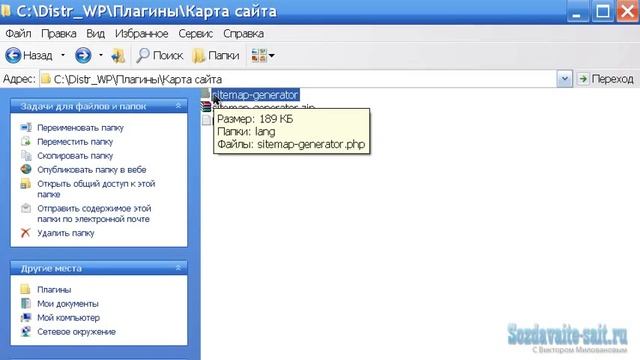This screenshot has width=640, height=360.
Task: Go up one folder level icon
Action: click(118, 56)
